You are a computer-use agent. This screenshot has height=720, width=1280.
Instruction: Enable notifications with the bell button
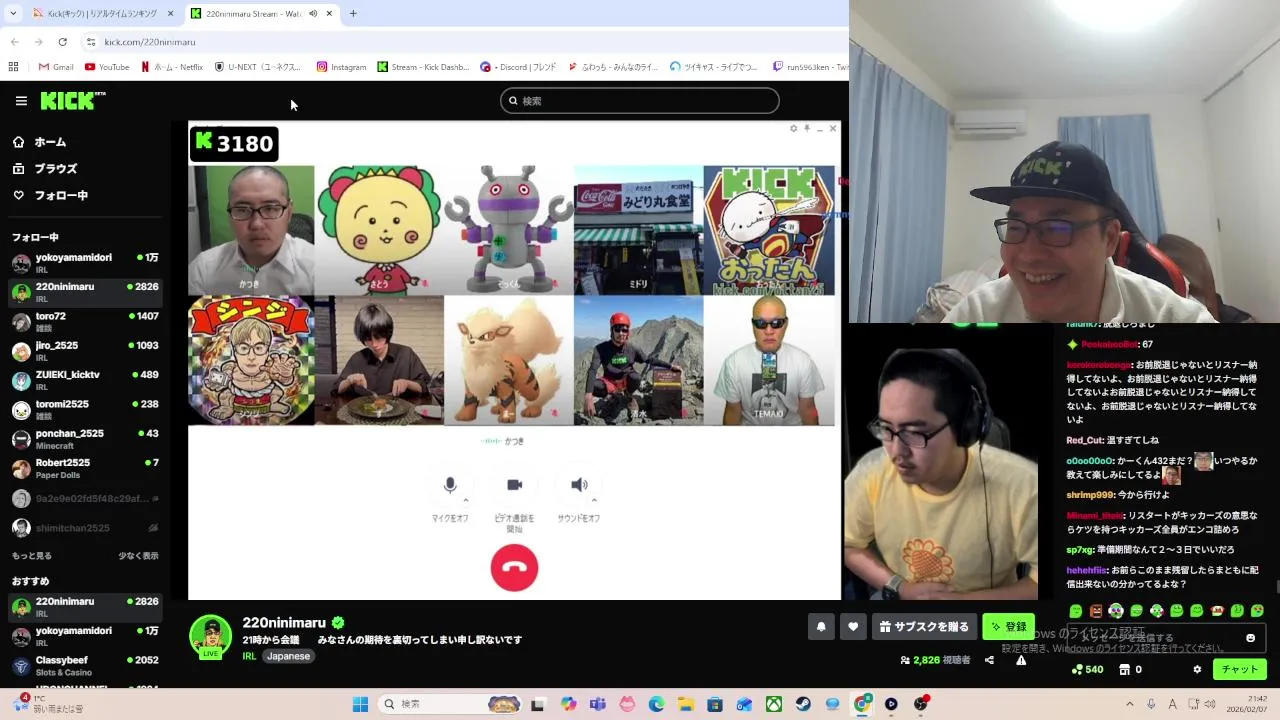point(821,627)
